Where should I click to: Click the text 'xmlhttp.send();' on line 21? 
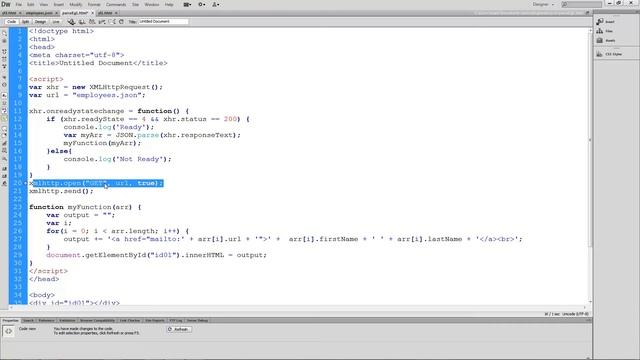click(61, 191)
